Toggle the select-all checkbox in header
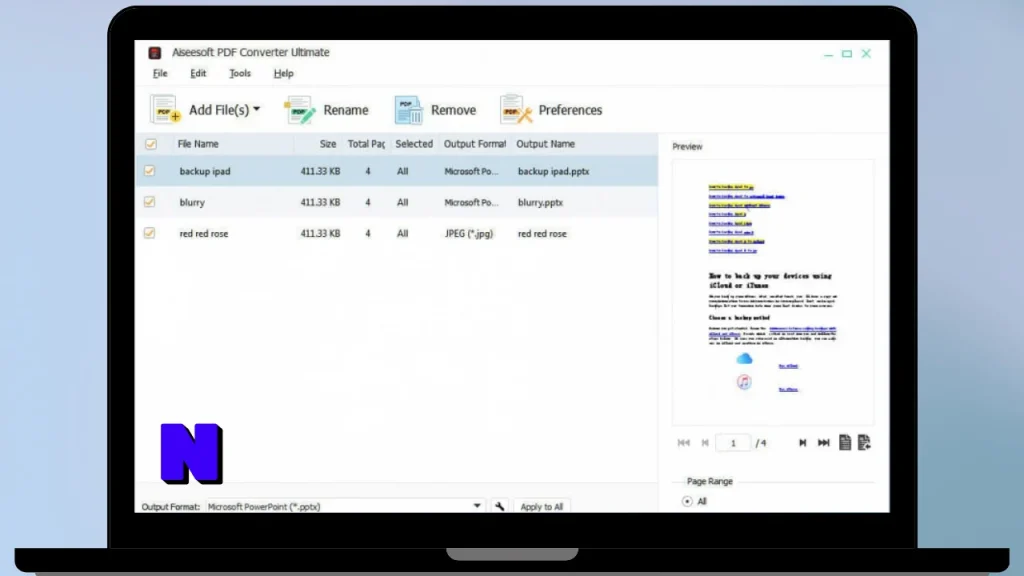 151,144
